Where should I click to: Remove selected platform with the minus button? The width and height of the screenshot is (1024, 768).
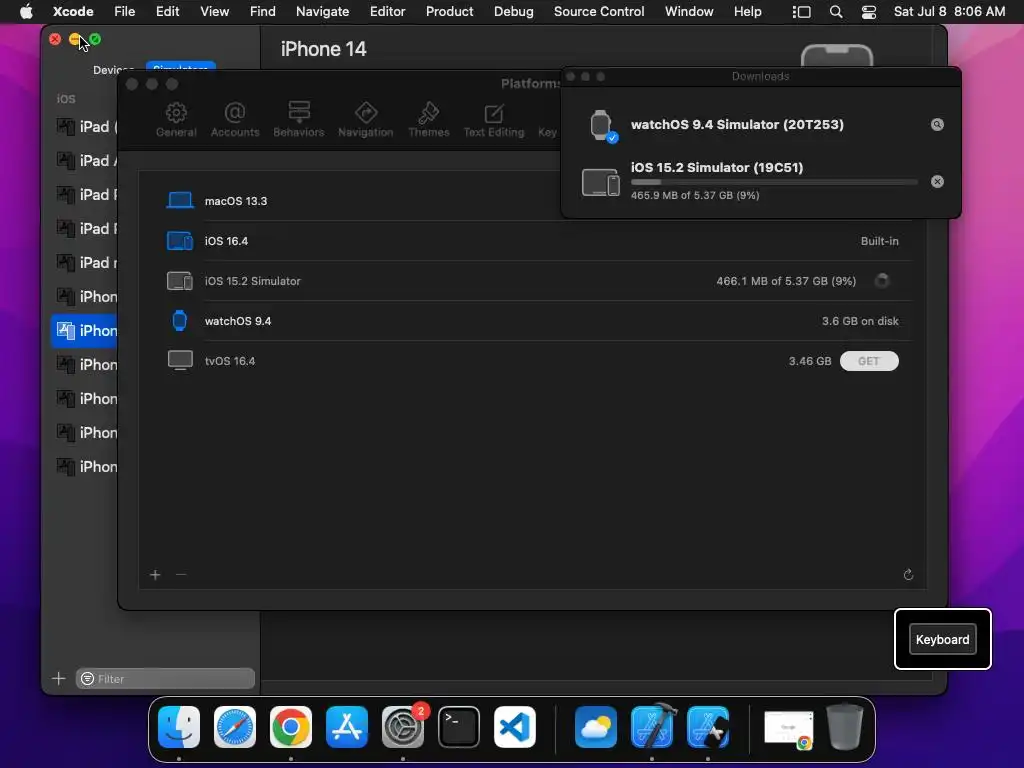click(181, 575)
